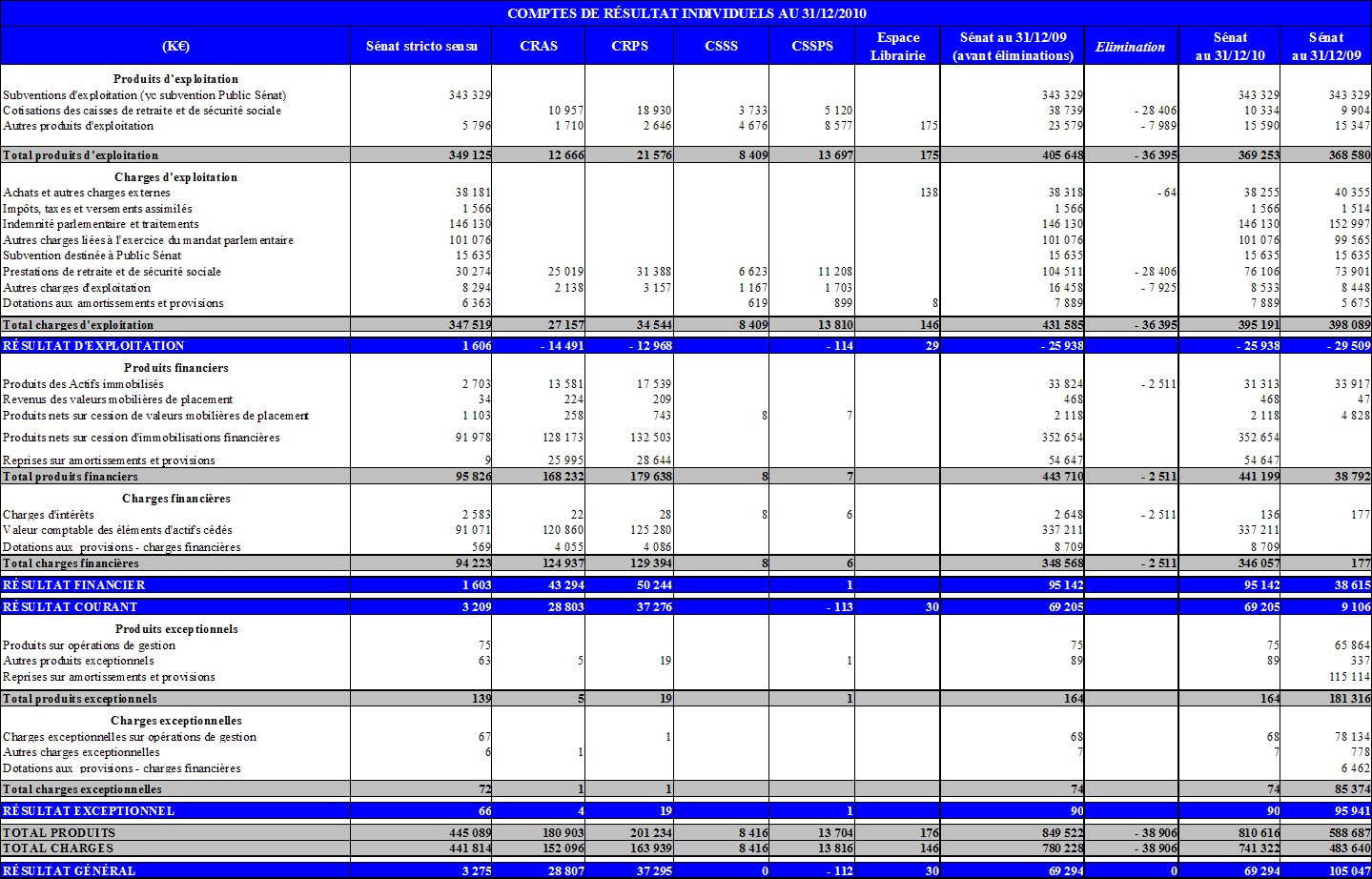Select the 'Sénat stricto sensu' column header
This screenshot has height=879, width=1372.
pyautogui.click(x=421, y=46)
